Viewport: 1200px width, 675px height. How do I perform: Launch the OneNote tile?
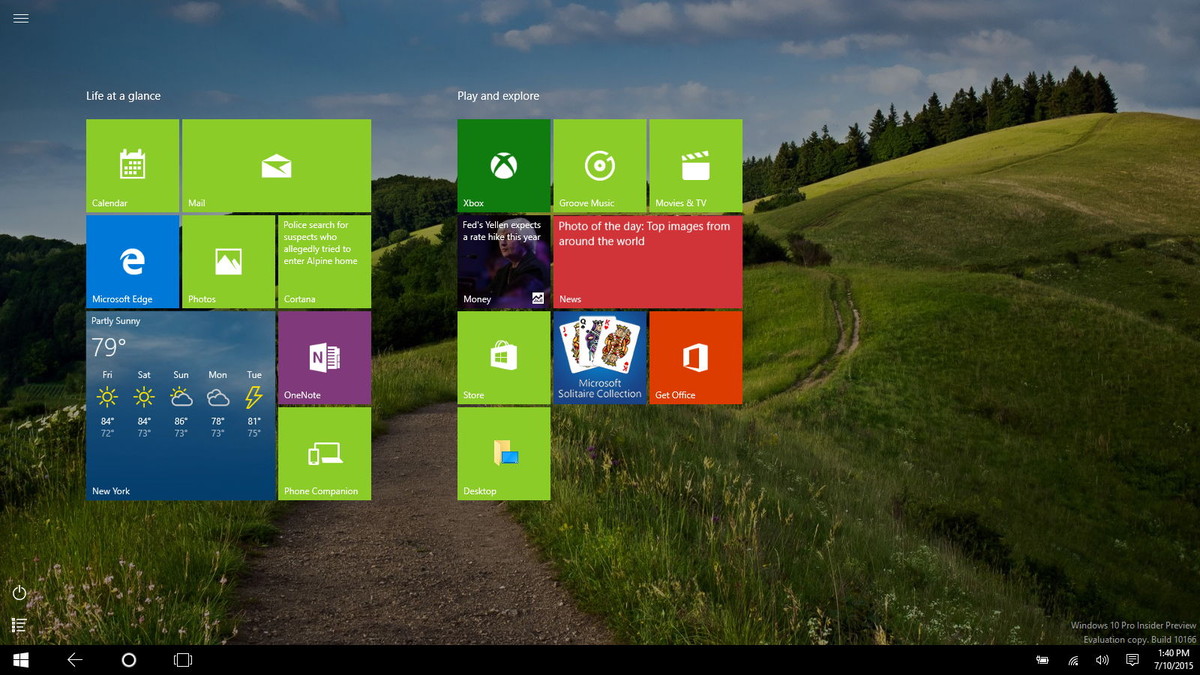(x=324, y=358)
